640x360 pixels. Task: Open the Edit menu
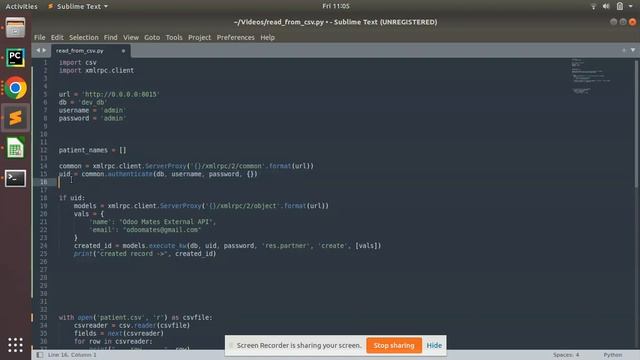(57, 37)
